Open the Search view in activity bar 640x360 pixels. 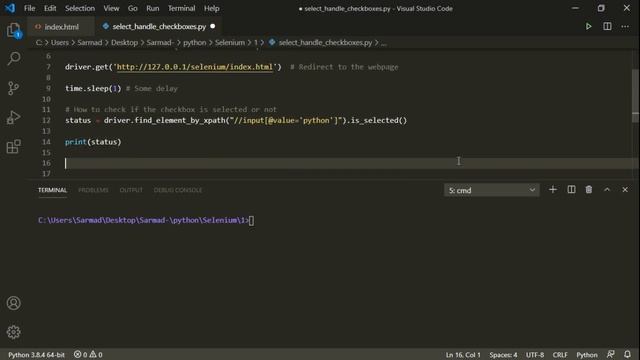[13, 59]
